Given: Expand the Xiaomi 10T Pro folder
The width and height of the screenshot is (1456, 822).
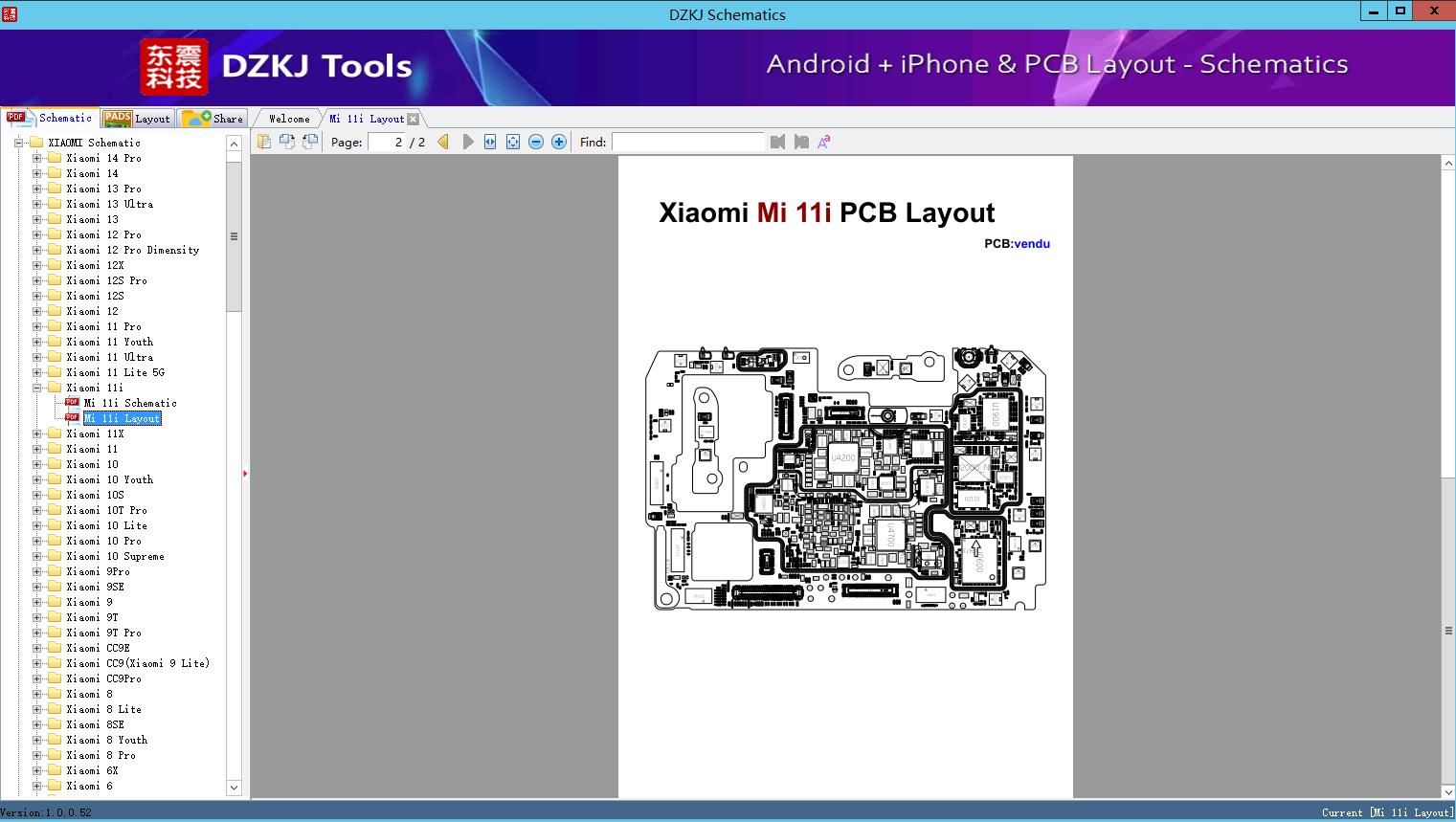Looking at the screenshot, I should [36, 510].
